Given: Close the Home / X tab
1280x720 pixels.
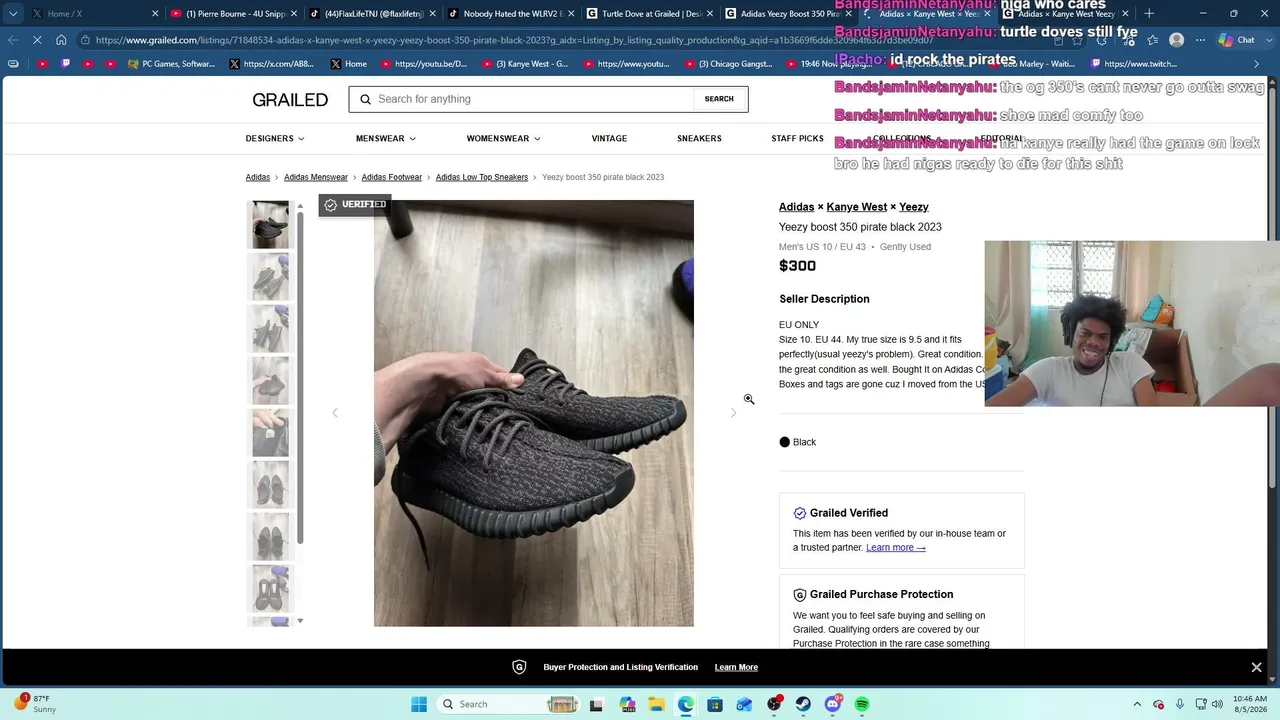Looking at the screenshot, I should point(155,14).
